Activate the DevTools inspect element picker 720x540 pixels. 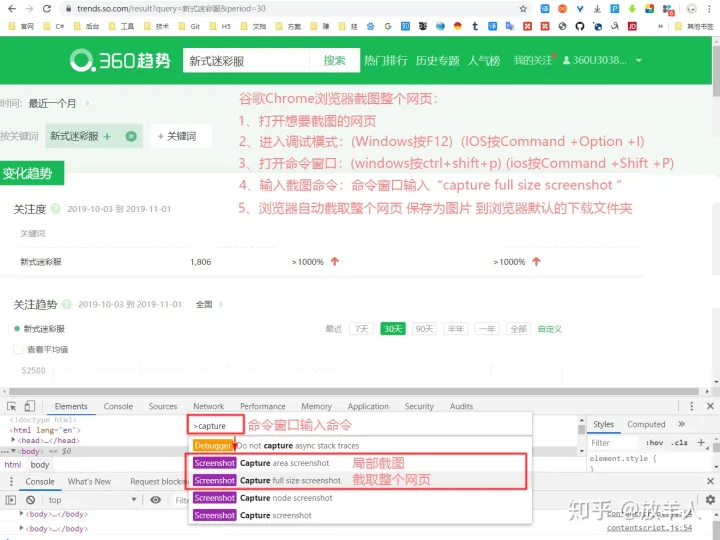point(11,406)
